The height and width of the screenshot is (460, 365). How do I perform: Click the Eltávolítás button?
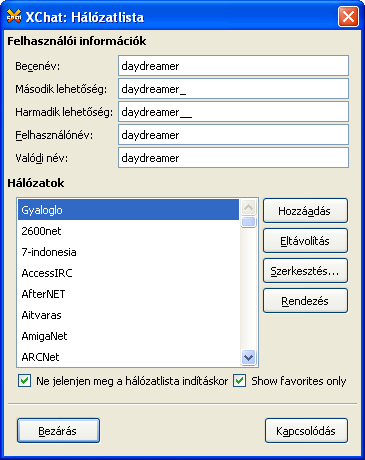(305, 241)
